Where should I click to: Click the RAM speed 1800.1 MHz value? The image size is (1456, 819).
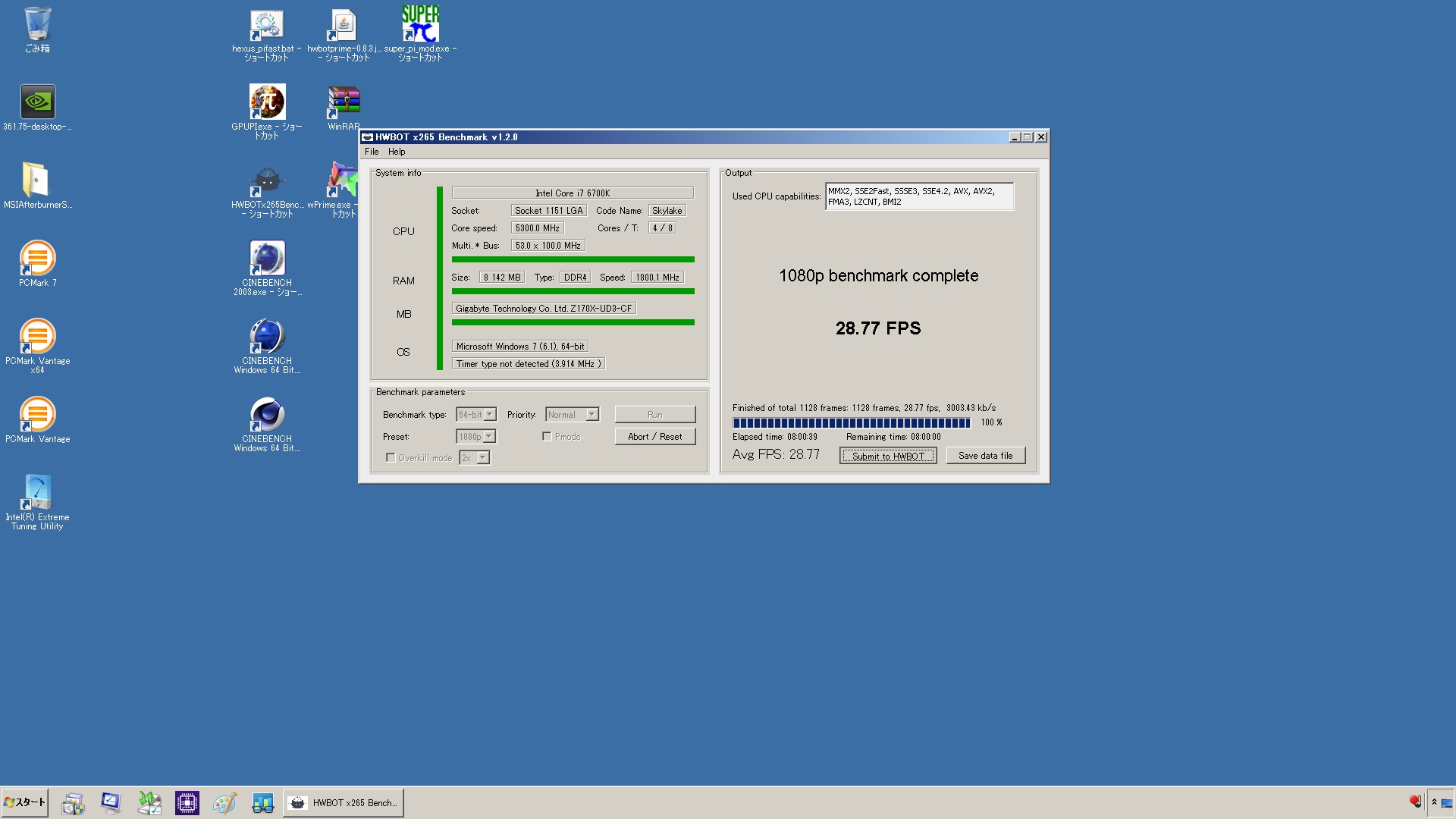point(657,278)
